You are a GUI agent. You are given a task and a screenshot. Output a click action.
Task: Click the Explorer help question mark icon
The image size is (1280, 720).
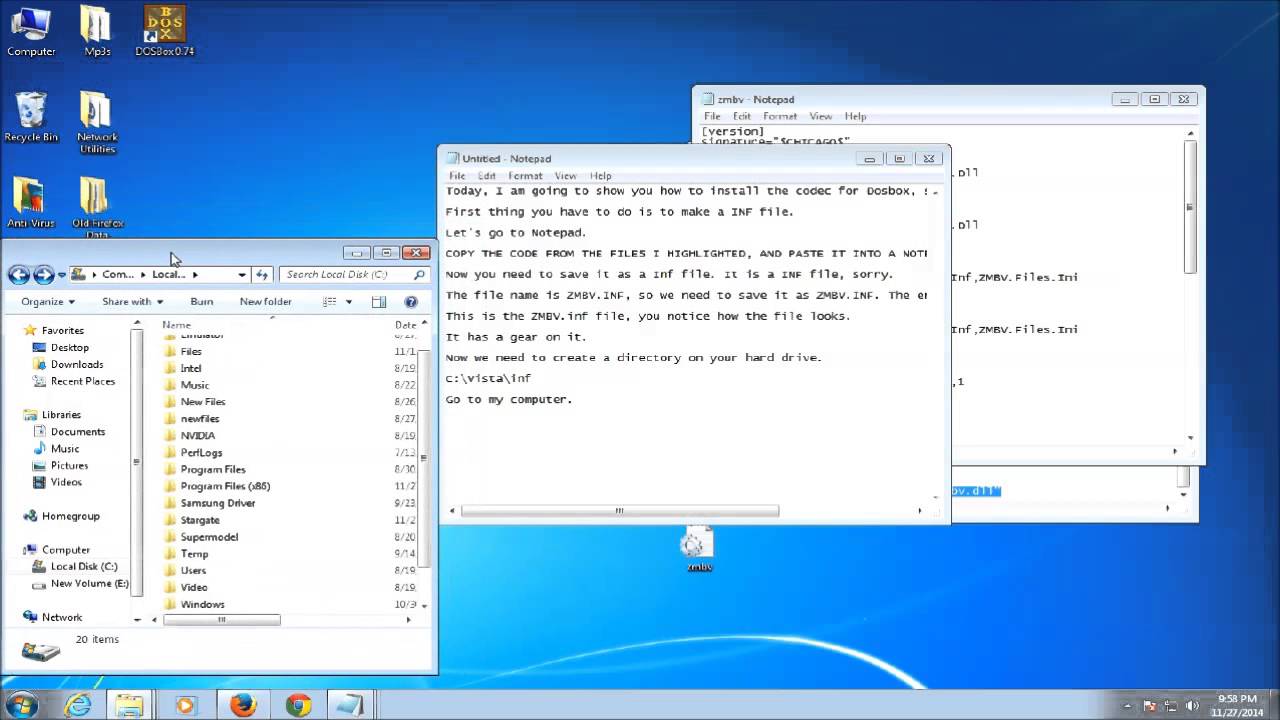411,302
